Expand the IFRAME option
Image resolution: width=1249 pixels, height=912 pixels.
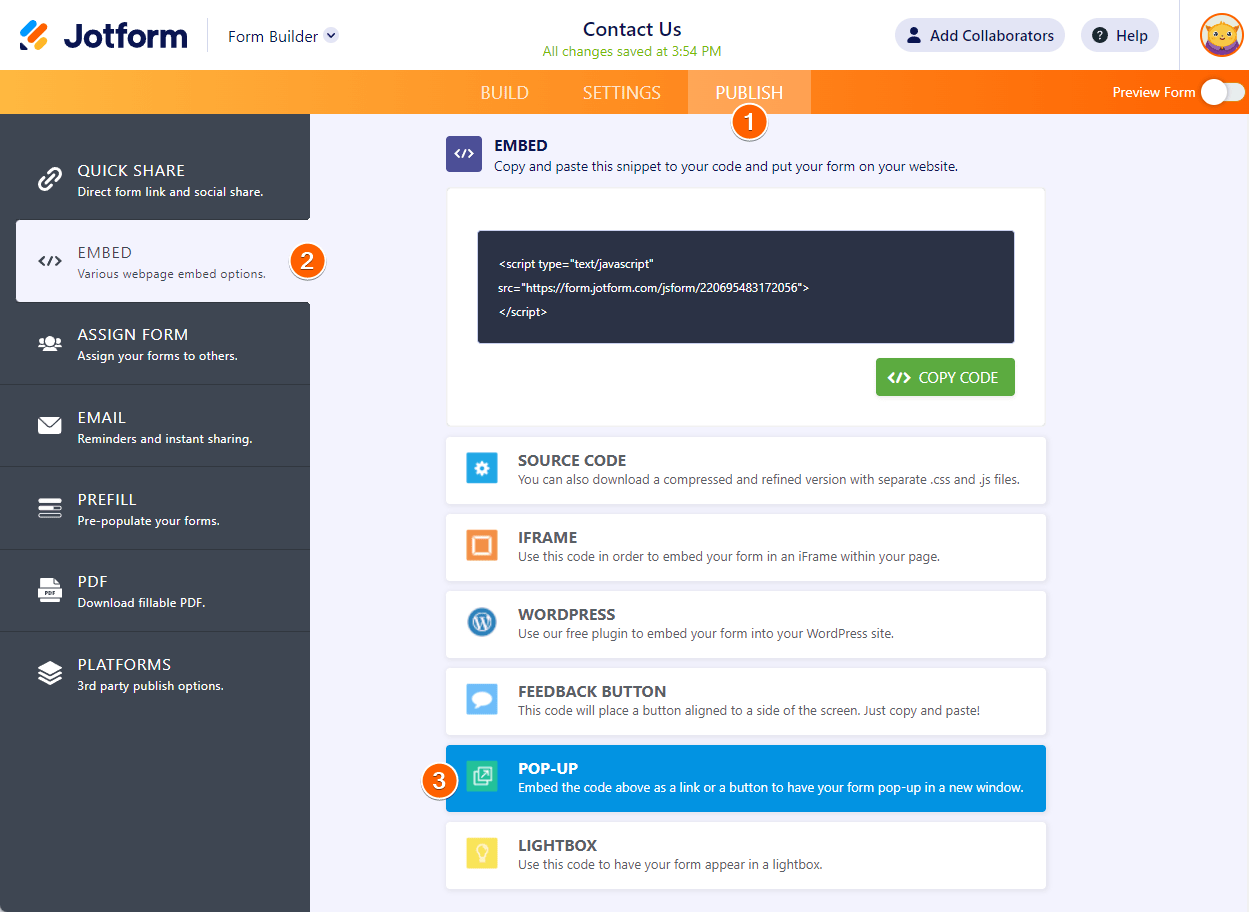746,547
